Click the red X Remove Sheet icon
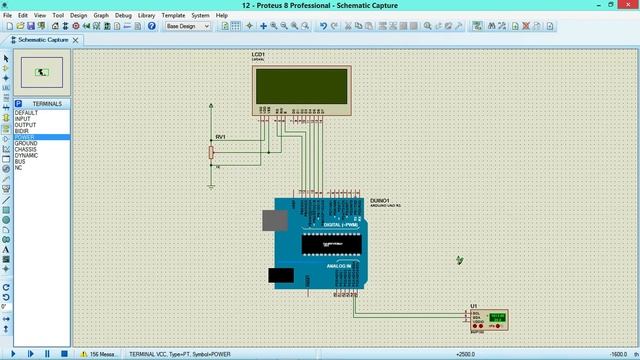The image size is (640, 360). point(526,26)
